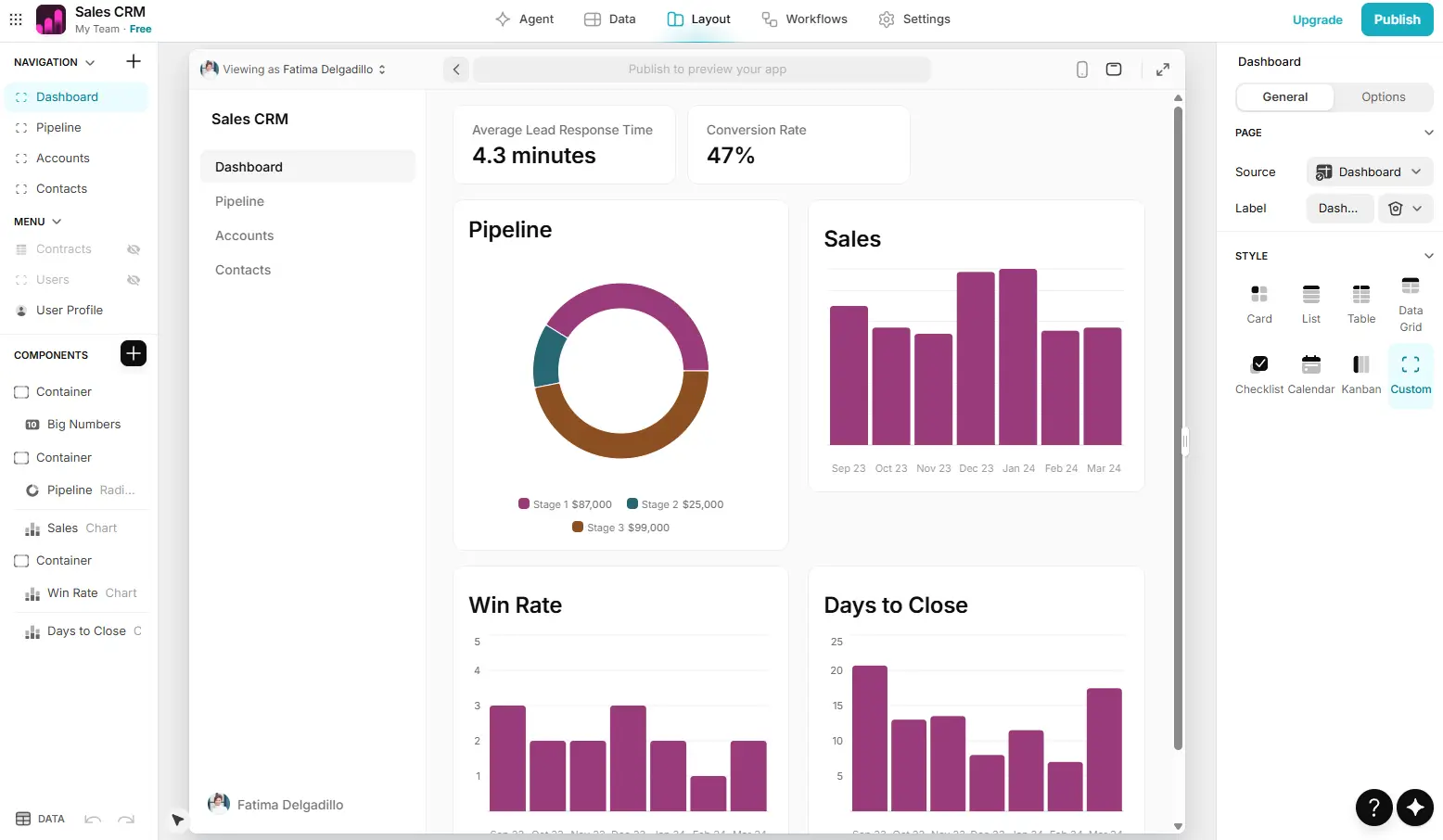Select the Table style
This screenshot has width=1443, height=840.
pyautogui.click(x=1361, y=304)
